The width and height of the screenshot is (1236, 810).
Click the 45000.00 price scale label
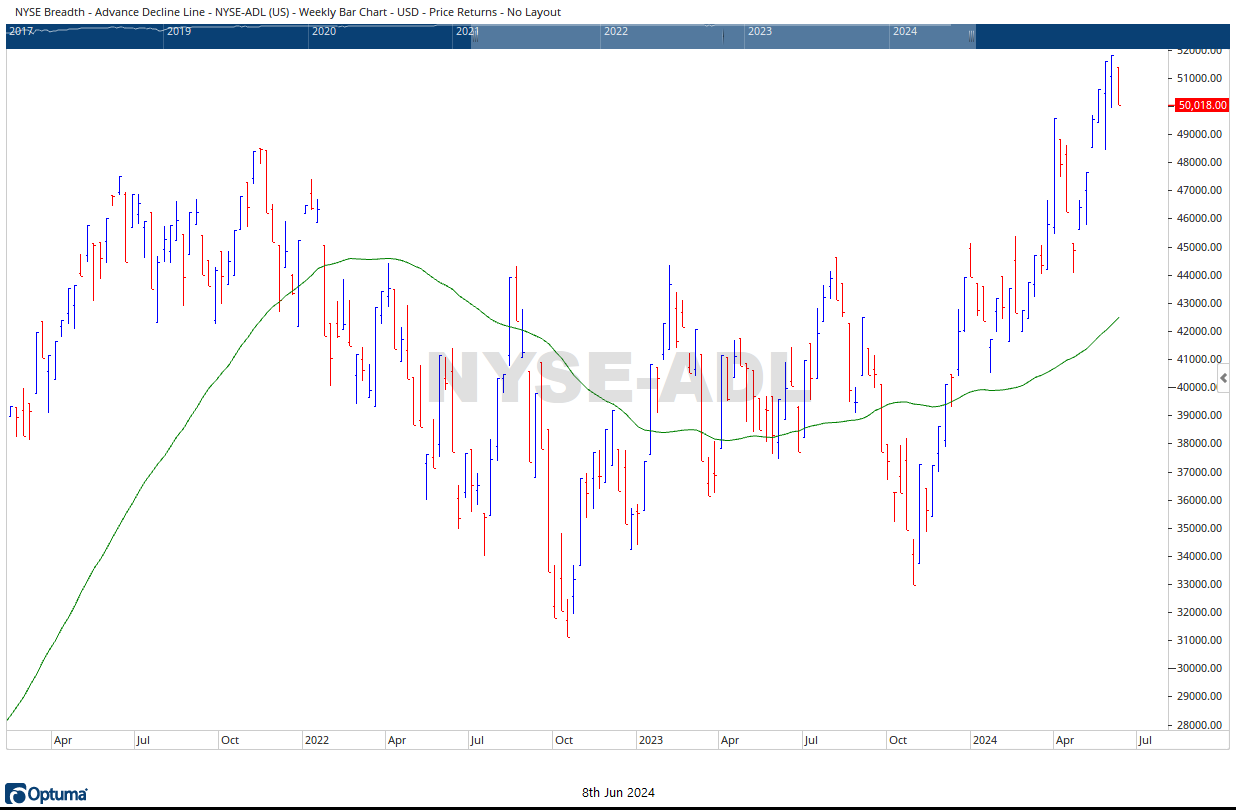coord(1199,247)
